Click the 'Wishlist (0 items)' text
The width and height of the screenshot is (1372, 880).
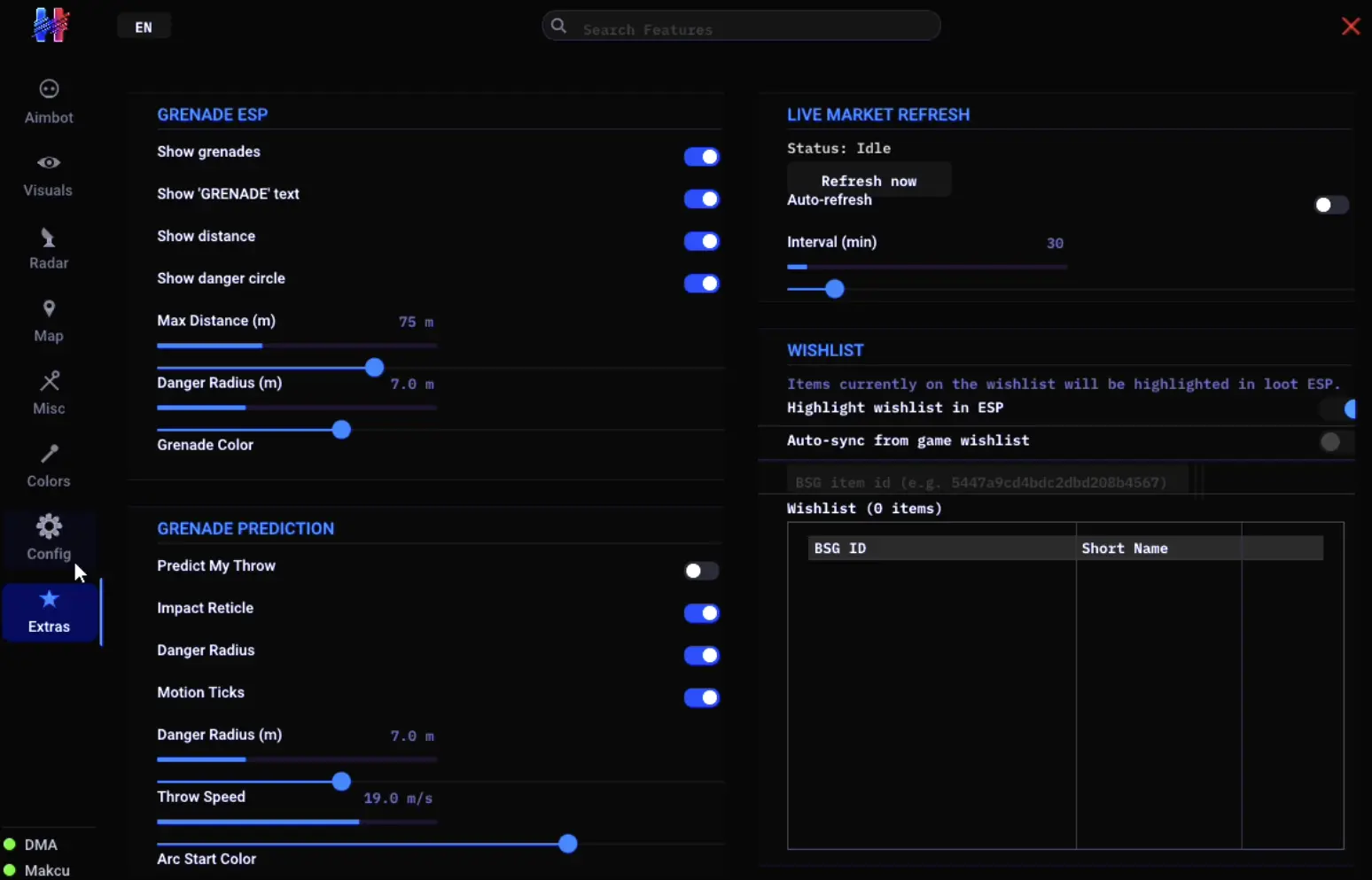(x=864, y=508)
